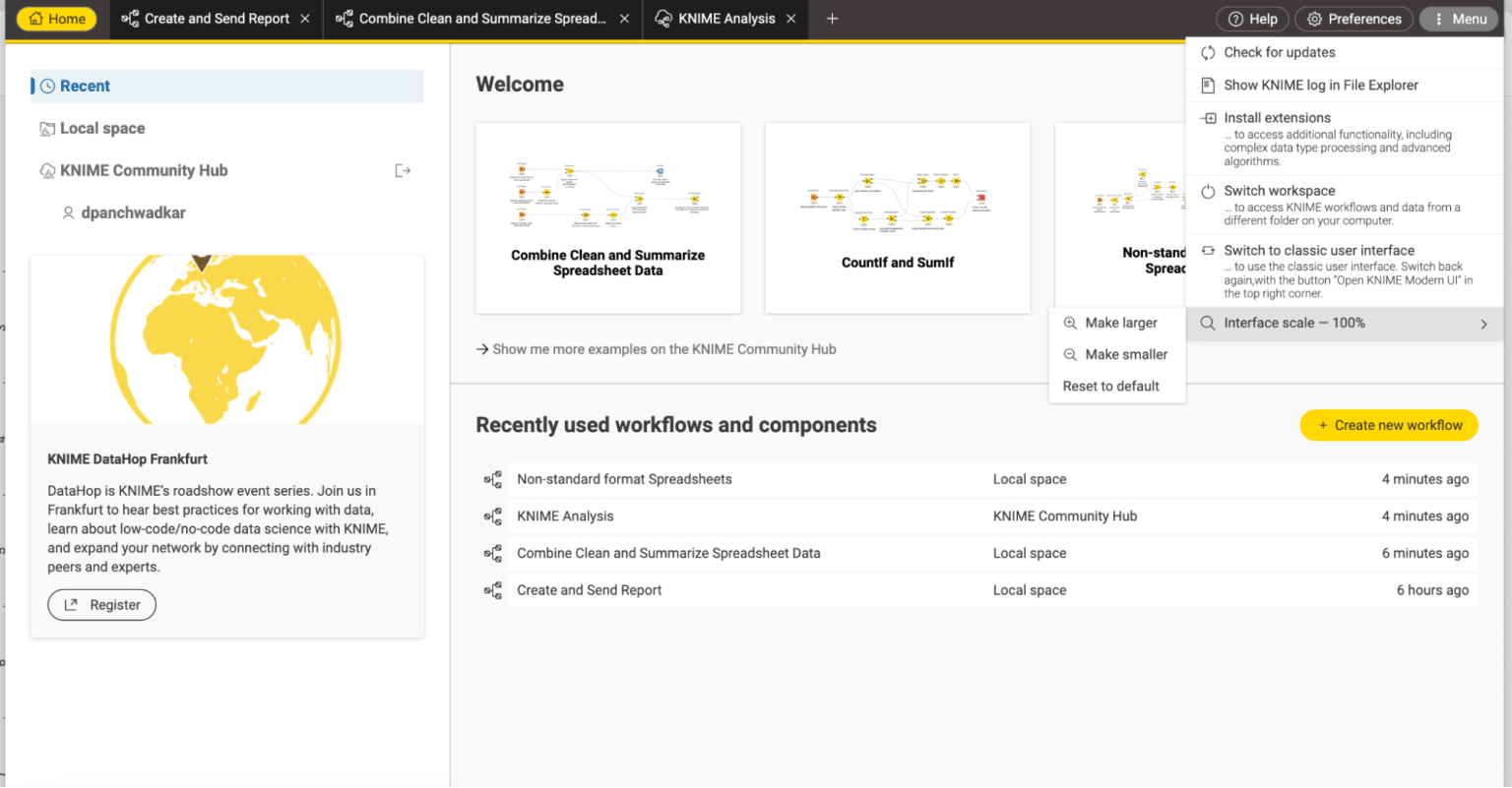Click workflow icon of Non-standard format Spreadsheets
Screen dimensions: 1512x788
(493, 480)
